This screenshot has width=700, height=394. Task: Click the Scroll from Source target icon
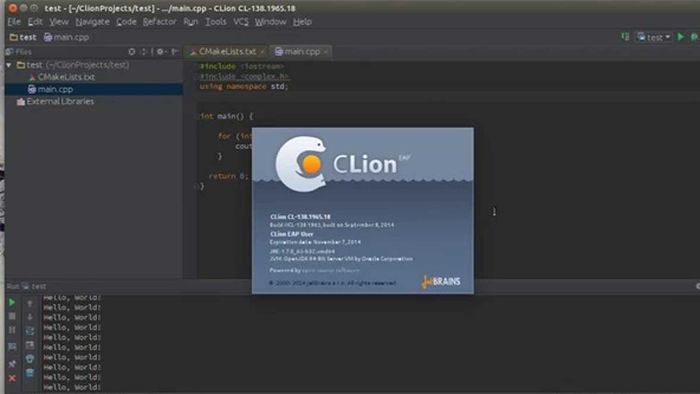(x=132, y=52)
